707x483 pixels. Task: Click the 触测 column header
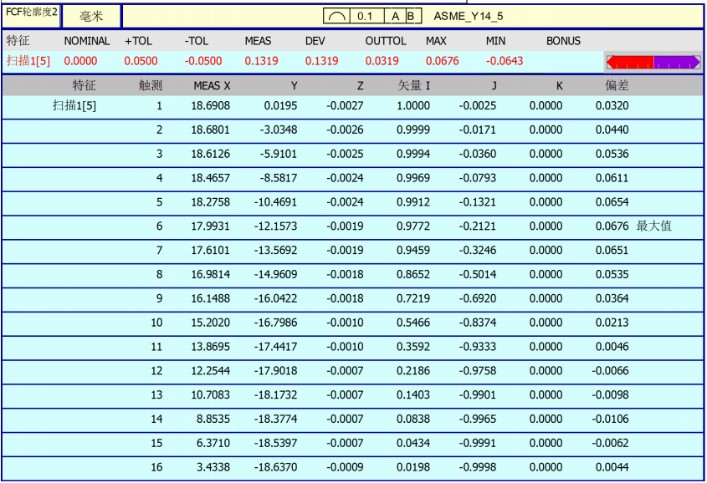150,86
